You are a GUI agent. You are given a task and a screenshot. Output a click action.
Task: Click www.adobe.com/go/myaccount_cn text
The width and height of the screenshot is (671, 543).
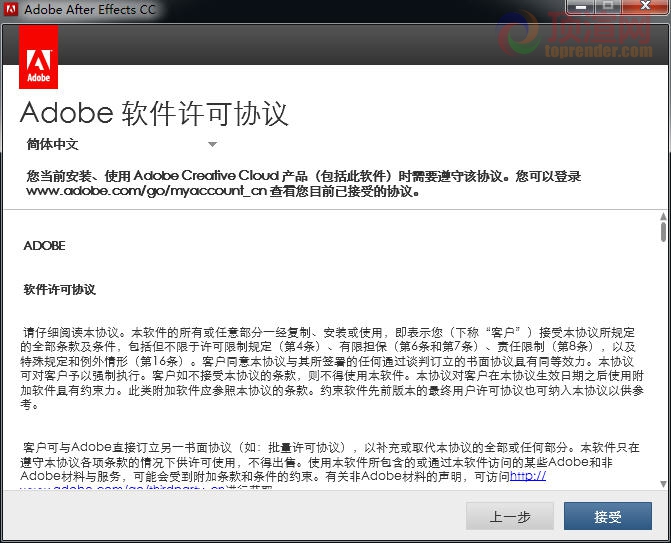[146, 190]
